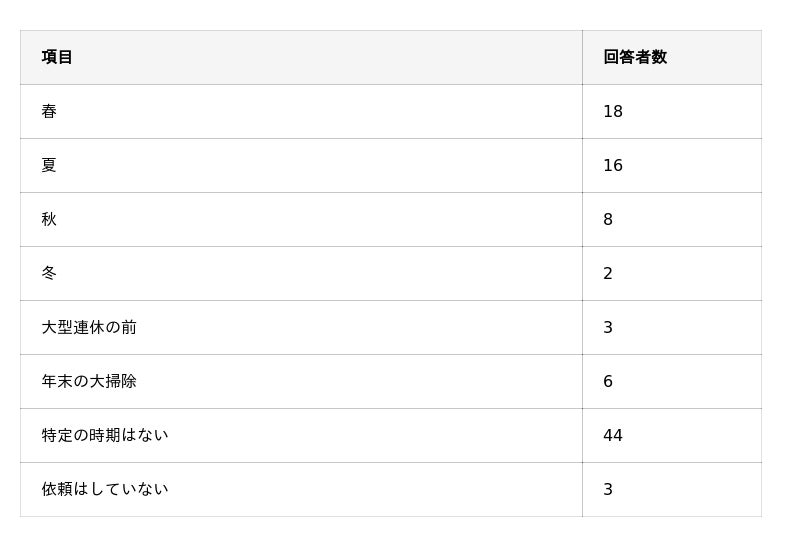
Task: Click the 依頼はしていない cell
Action: (105, 489)
